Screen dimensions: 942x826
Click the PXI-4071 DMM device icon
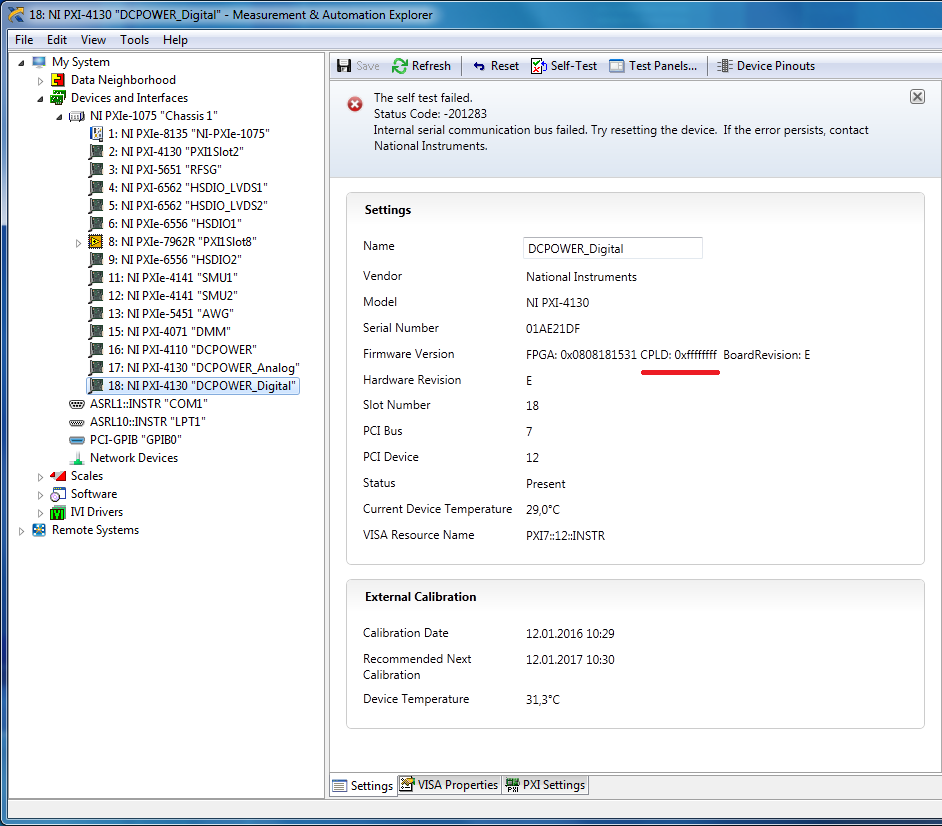click(x=96, y=332)
